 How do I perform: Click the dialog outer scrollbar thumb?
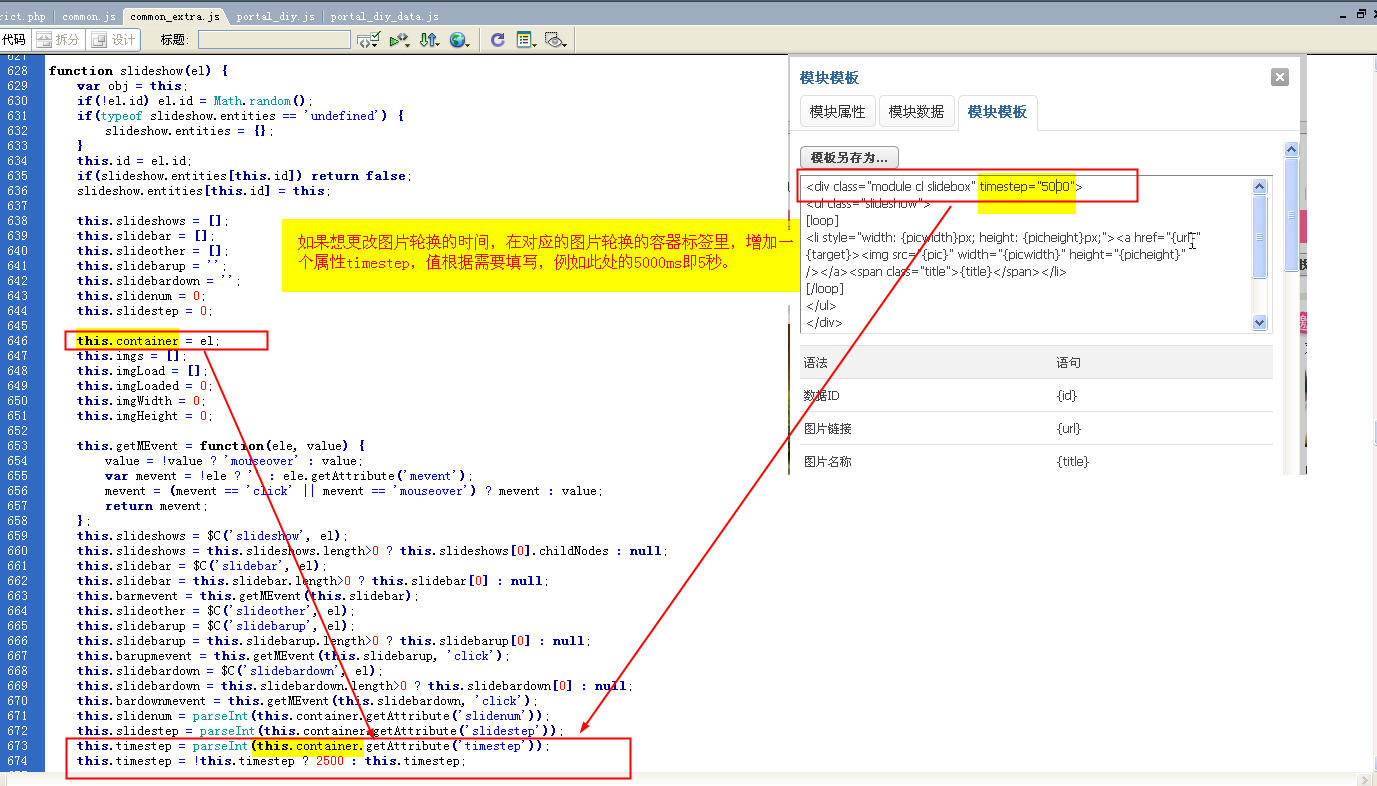coord(1291,215)
